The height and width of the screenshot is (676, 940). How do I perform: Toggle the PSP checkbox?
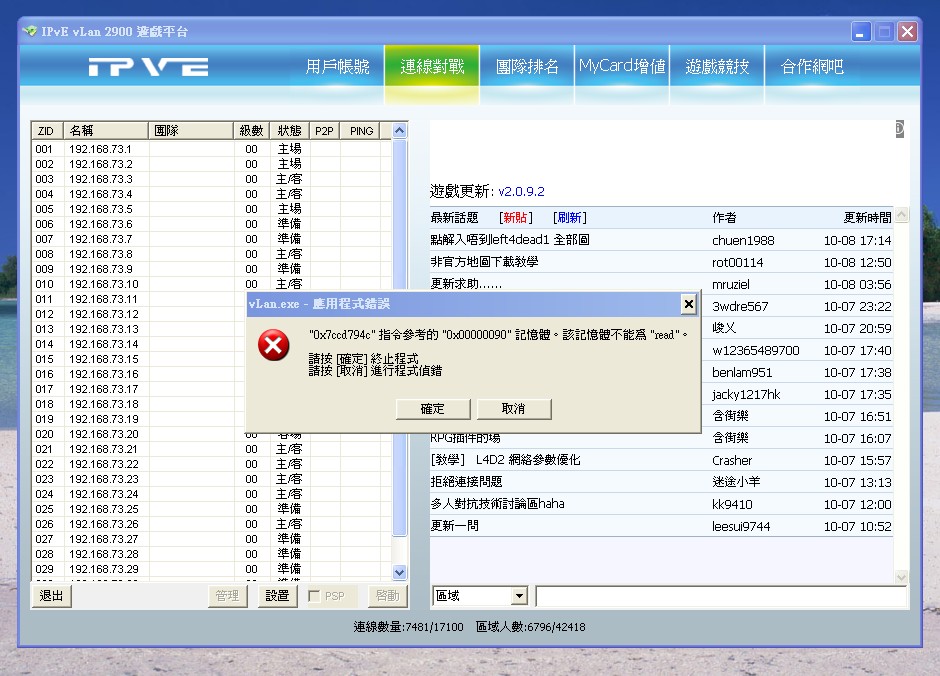point(314,596)
